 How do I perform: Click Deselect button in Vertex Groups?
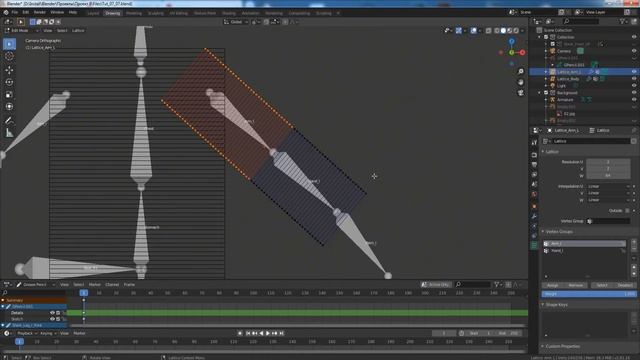pos(624,285)
